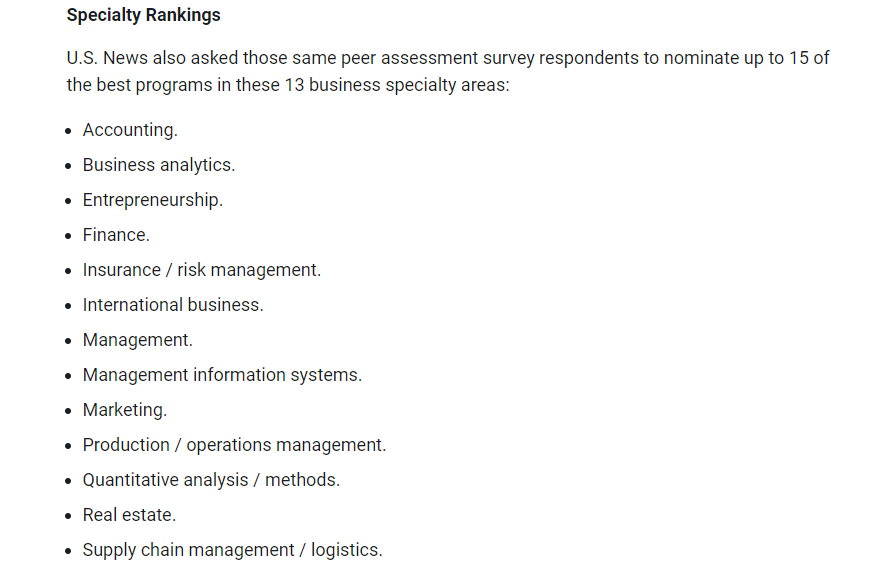
Task: Click the Accounting list item
Action: click(x=130, y=130)
